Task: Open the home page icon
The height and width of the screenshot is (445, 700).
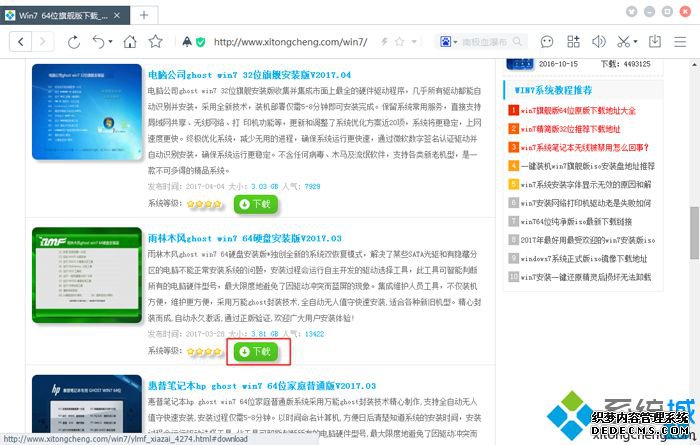Action: tap(130, 42)
